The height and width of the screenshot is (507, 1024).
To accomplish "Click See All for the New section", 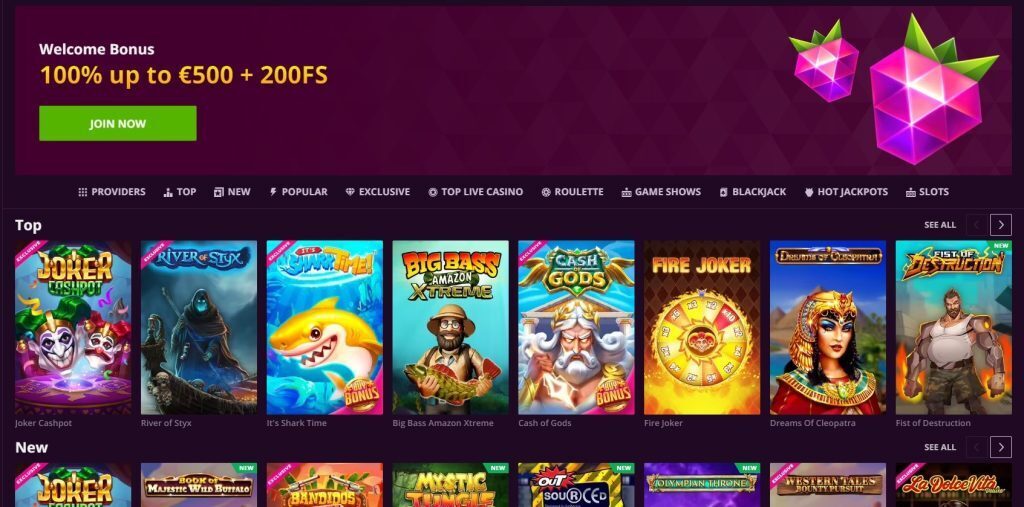I will point(940,447).
